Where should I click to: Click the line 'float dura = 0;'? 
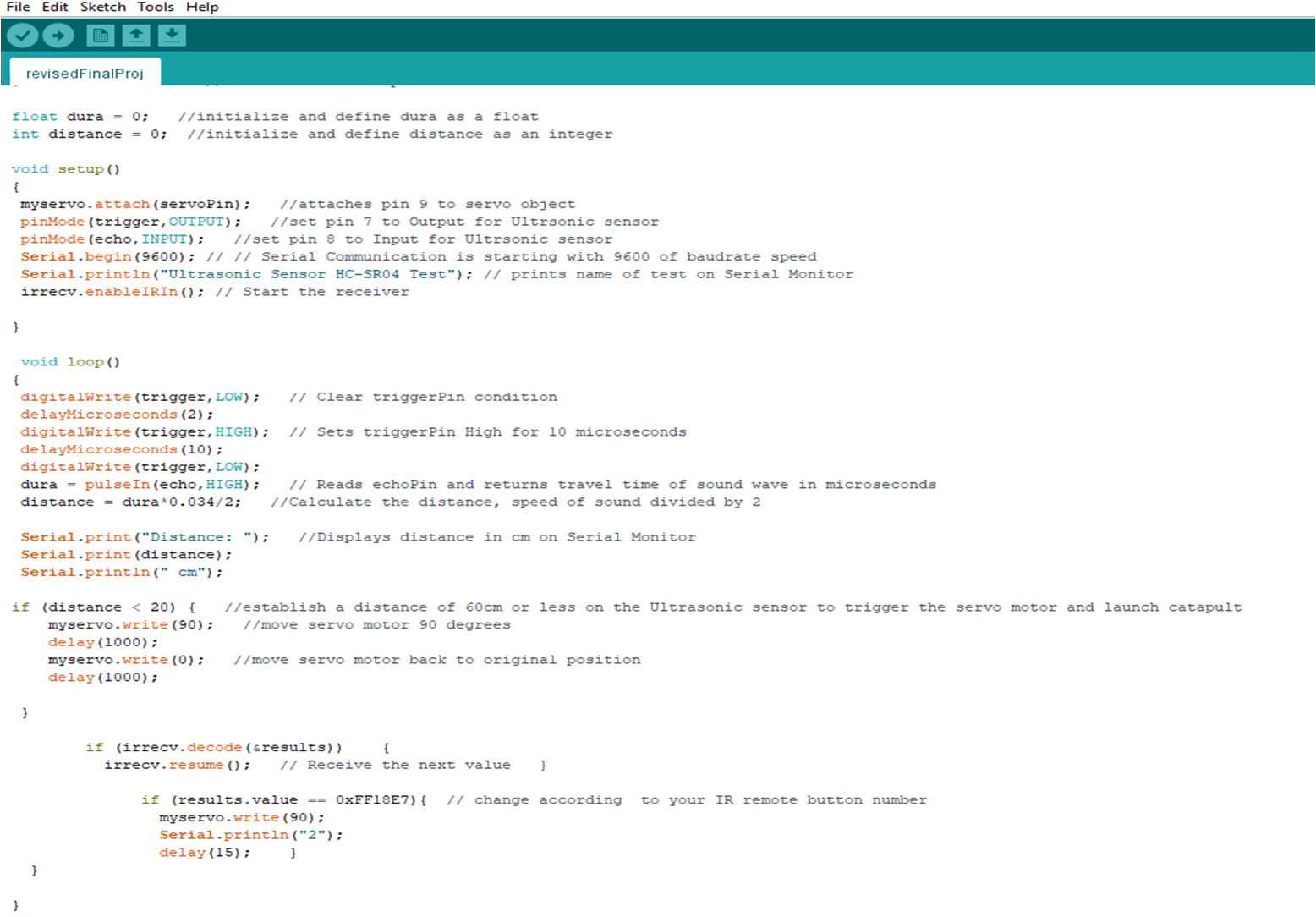point(80,117)
